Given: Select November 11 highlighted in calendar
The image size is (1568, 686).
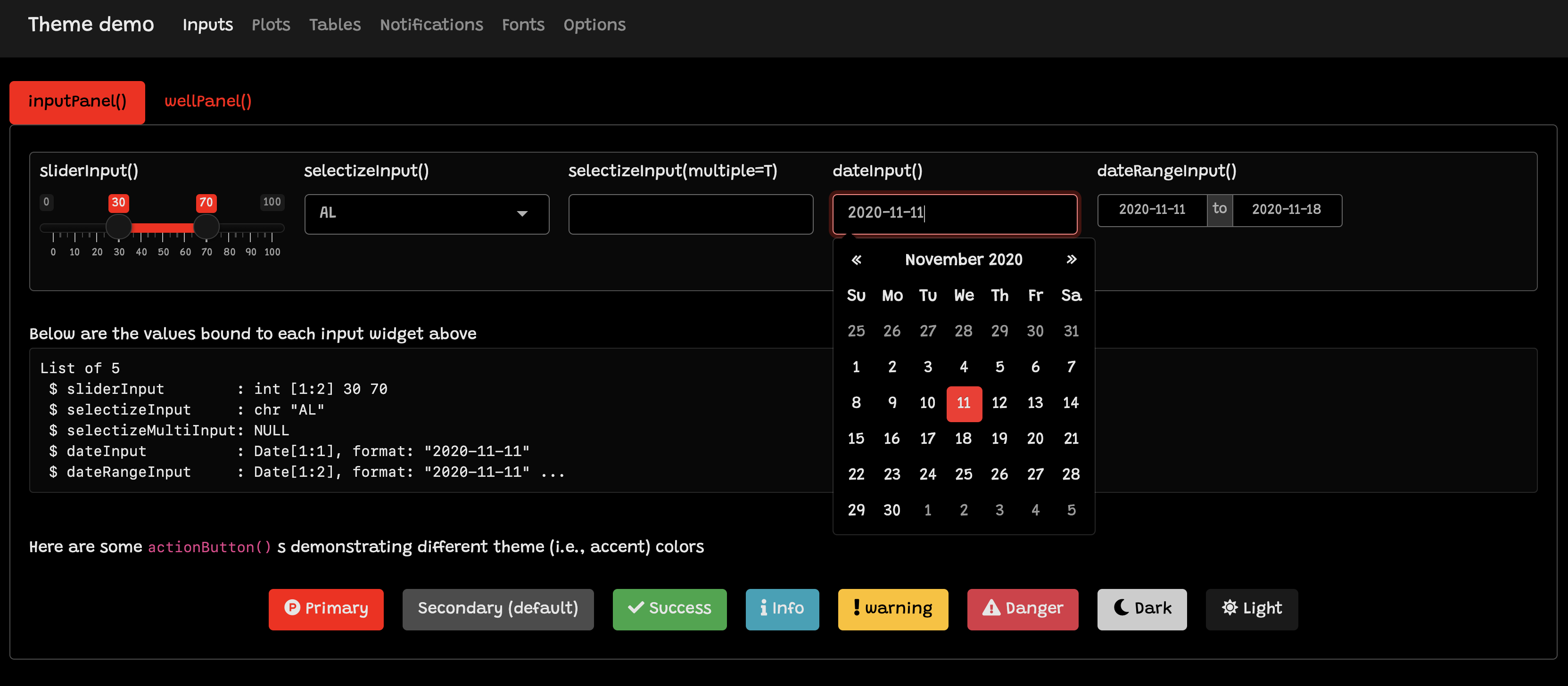Looking at the screenshot, I should pos(964,403).
